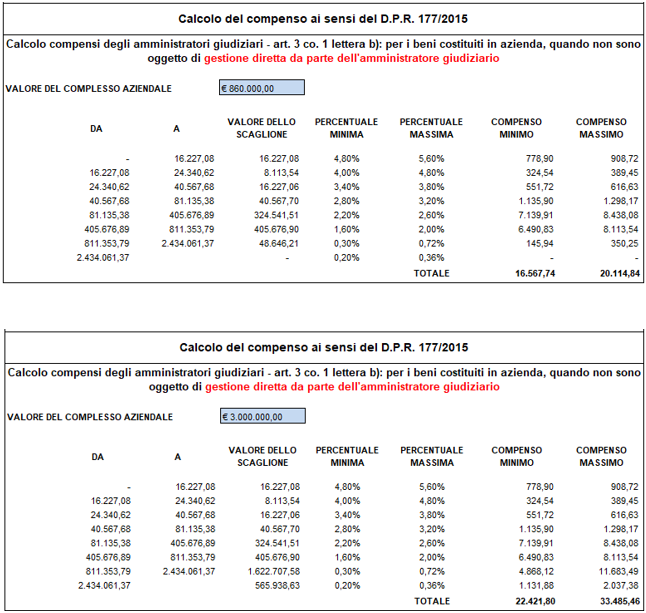Screen dimensions: 646x613
Task: Click the minimum total 22.421,80 cell
Action: [x=535, y=601]
